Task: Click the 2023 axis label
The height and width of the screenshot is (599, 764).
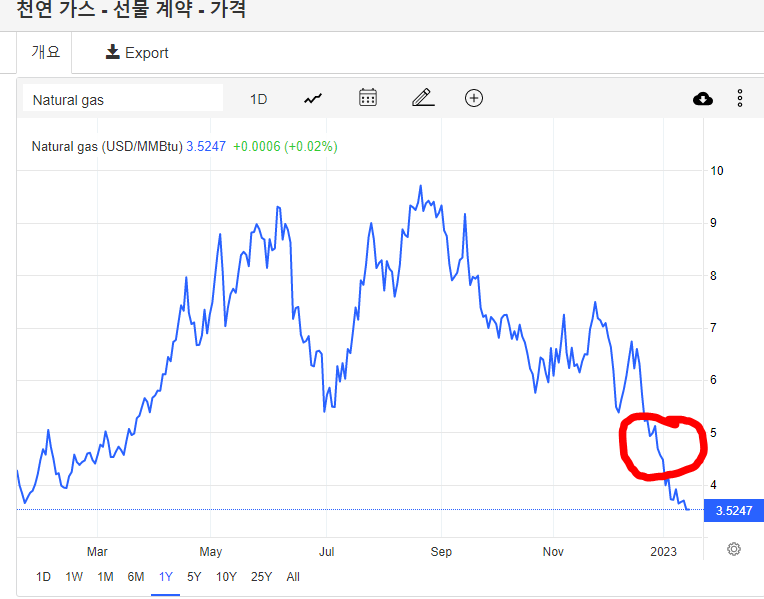Action: (x=663, y=552)
